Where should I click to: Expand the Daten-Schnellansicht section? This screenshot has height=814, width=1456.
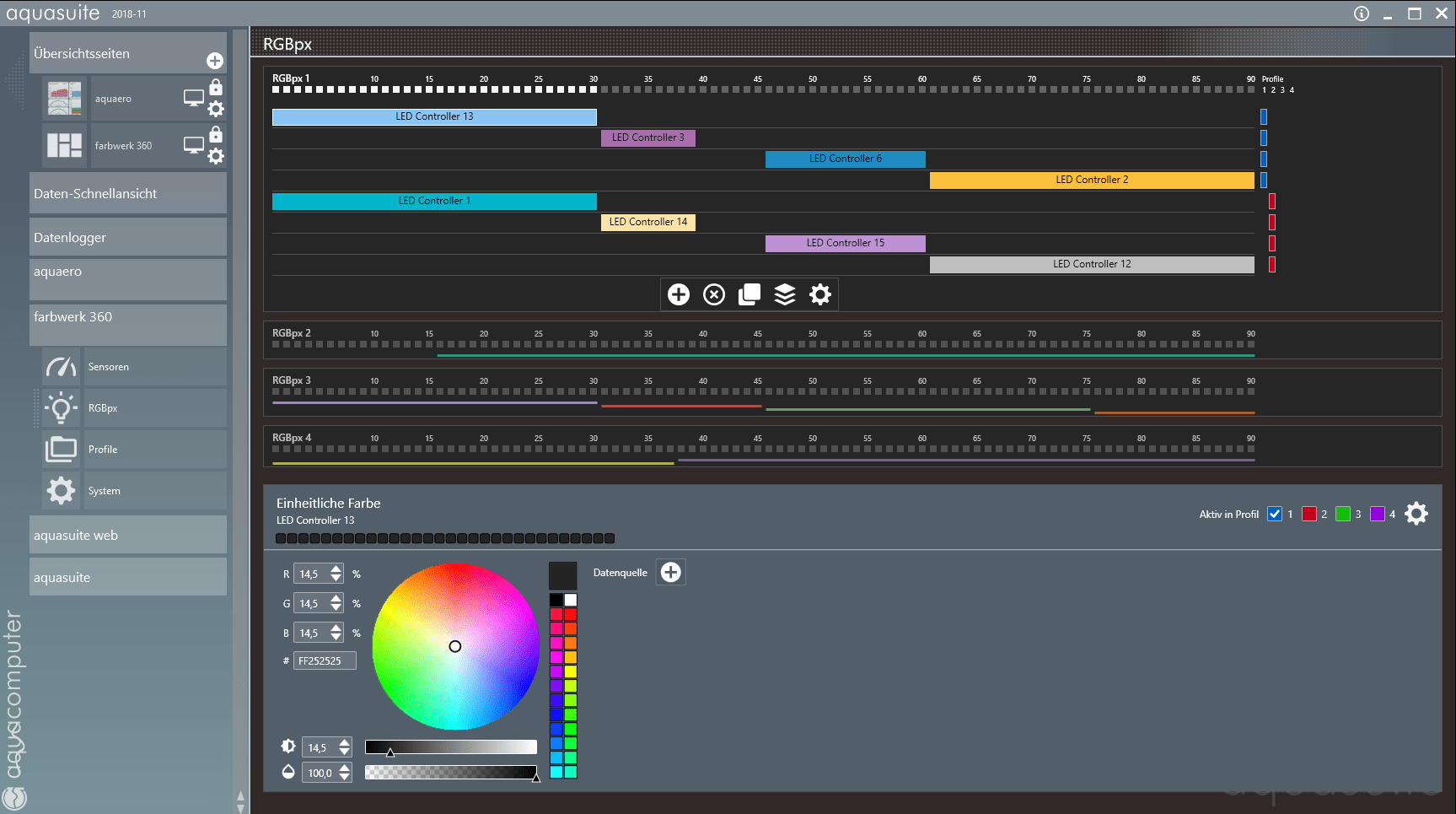(128, 193)
